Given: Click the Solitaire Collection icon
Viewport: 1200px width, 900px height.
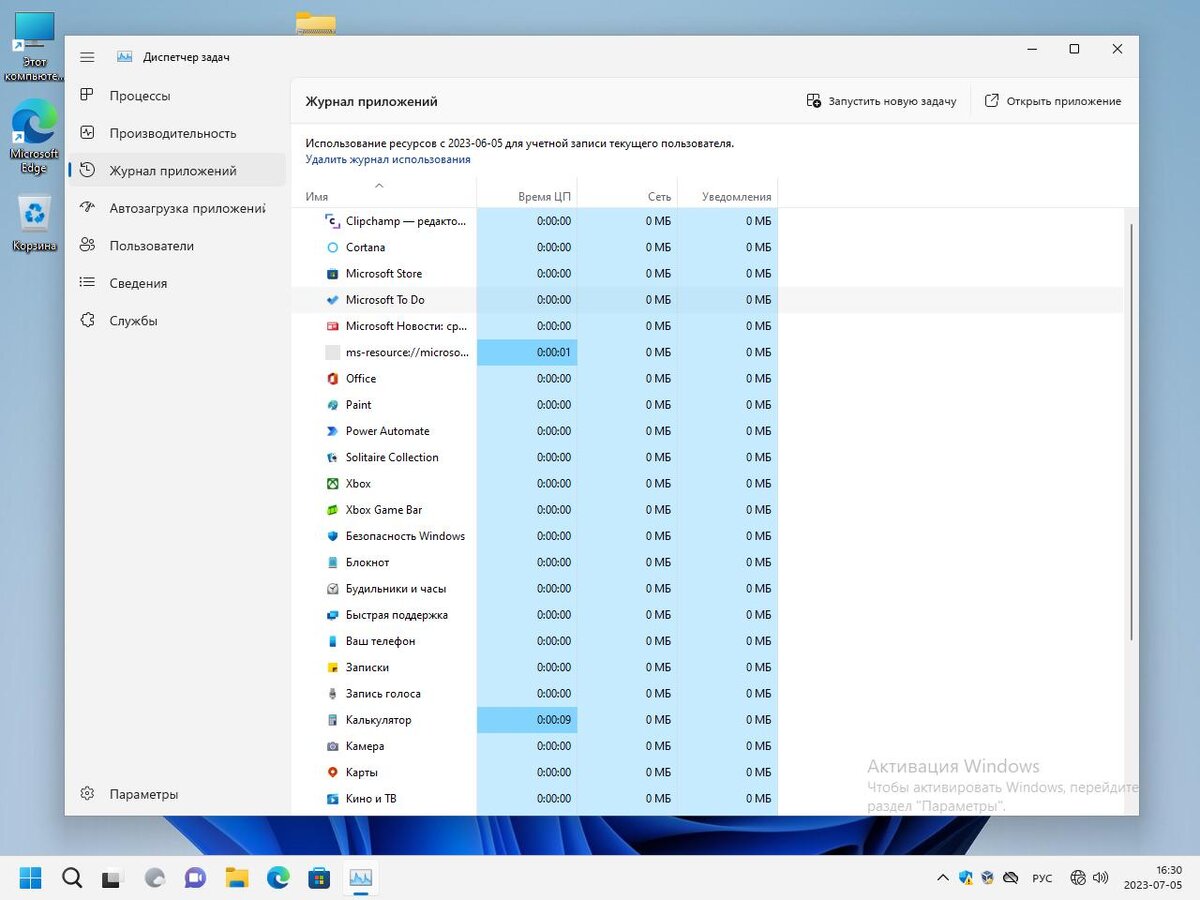Looking at the screenshot, I should (333, 457).
